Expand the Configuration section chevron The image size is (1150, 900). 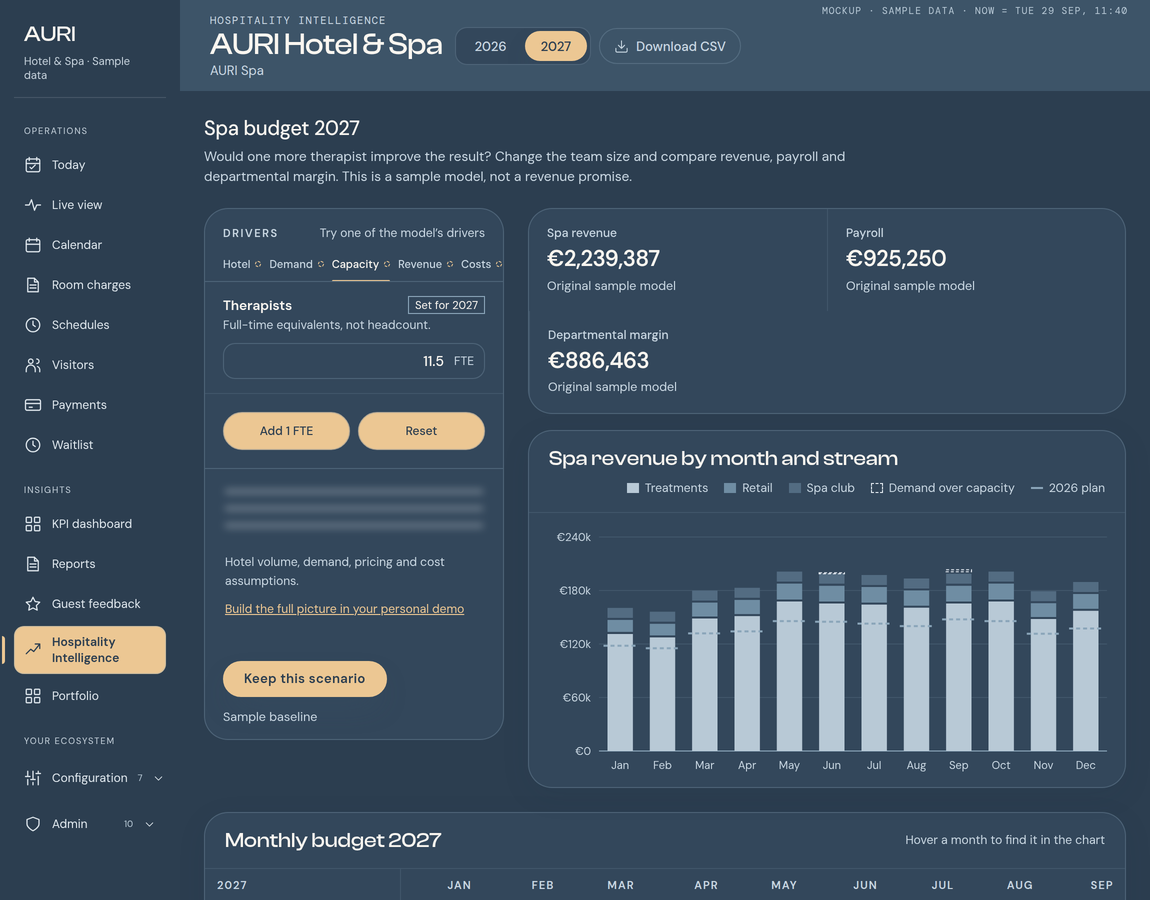click(158, 778)
